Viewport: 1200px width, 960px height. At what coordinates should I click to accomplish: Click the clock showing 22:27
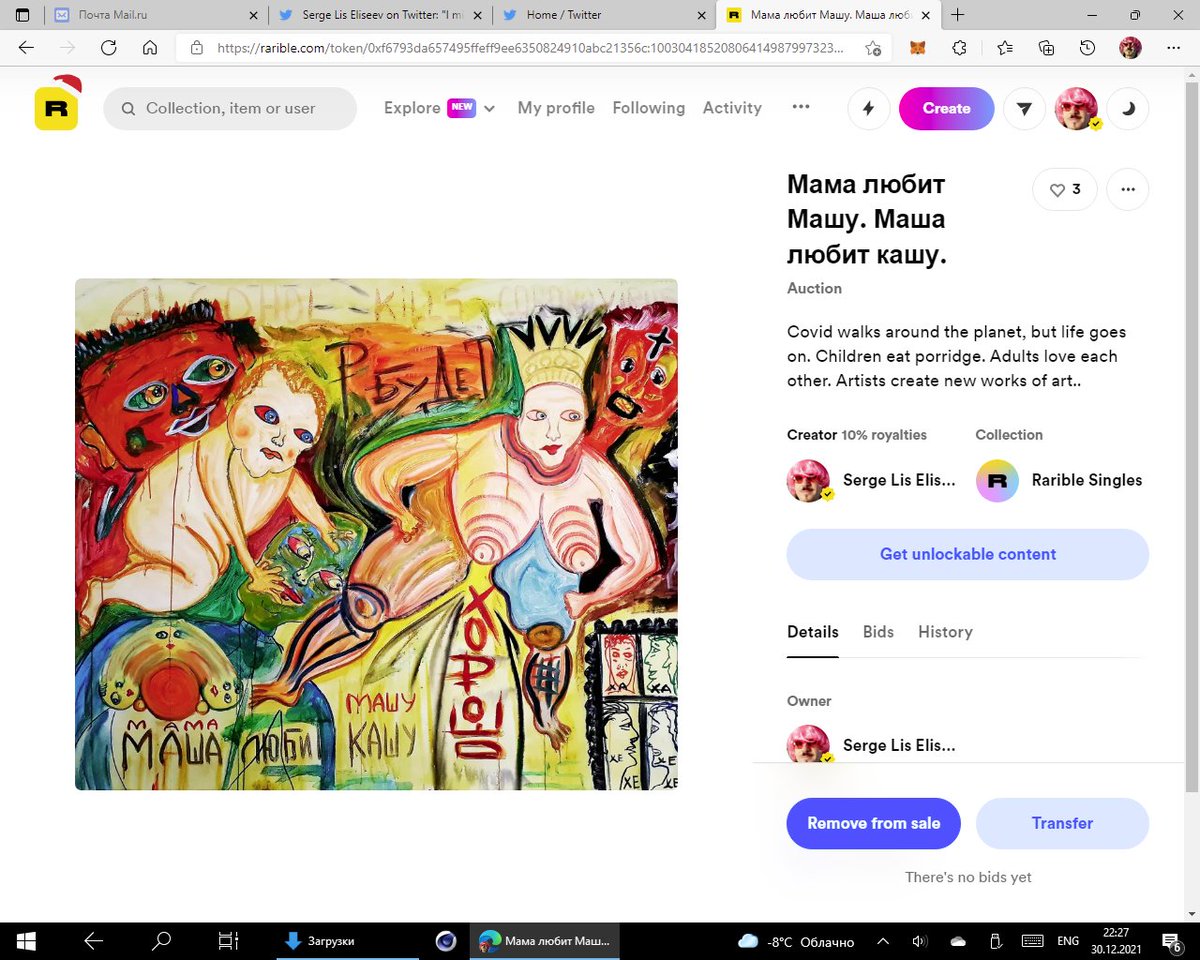pyautogui.click(x=1117, y=941)
